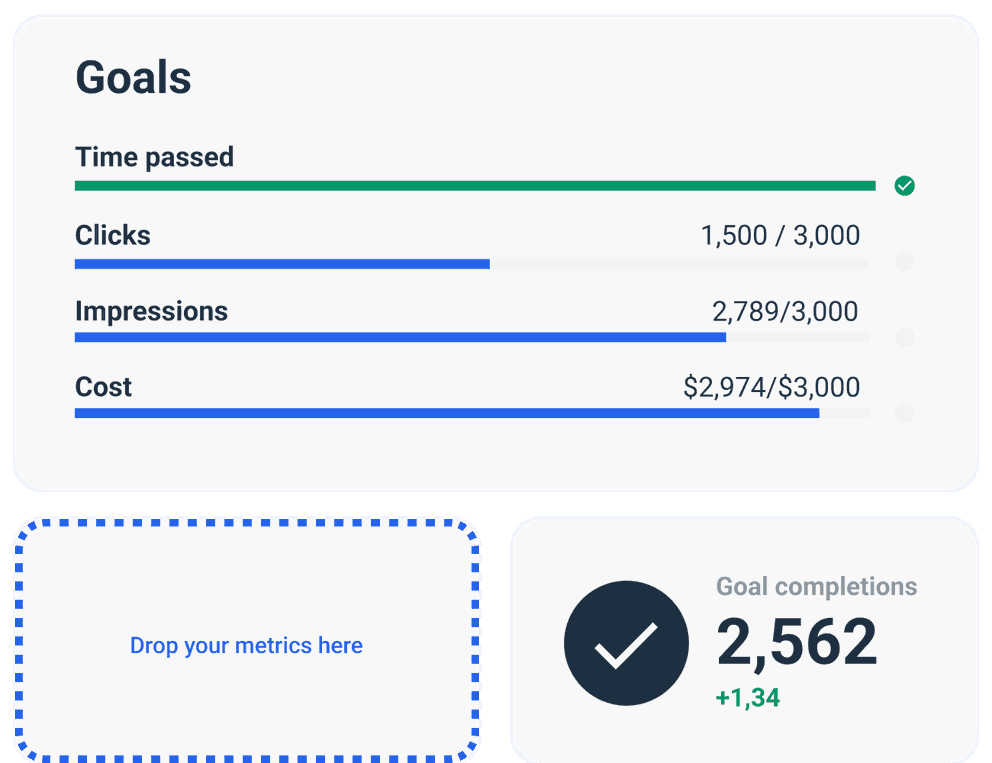The width and height of the screenshot is (992, 763).
Task: Expand the Clicks goal details
Action: point(112,235)
